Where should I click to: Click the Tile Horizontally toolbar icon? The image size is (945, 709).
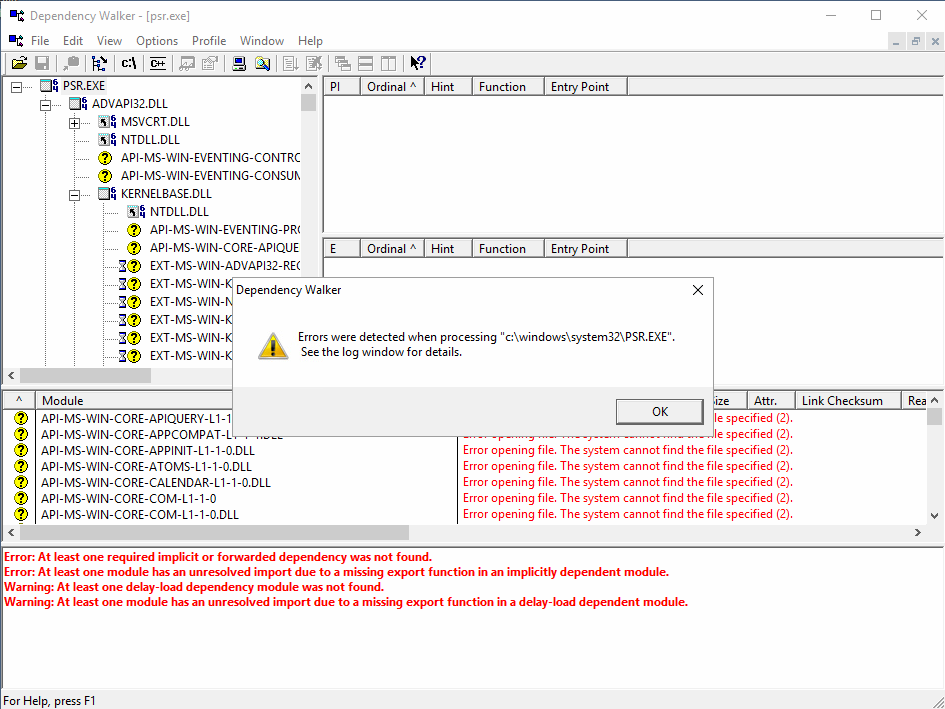(x=366, y=63)
